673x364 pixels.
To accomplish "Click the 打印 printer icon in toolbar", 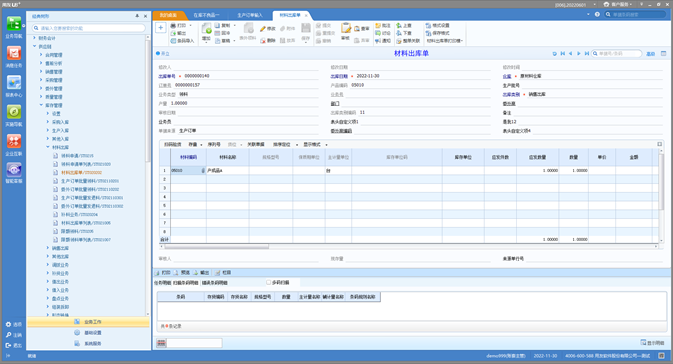I will click(x=173, y=26).
